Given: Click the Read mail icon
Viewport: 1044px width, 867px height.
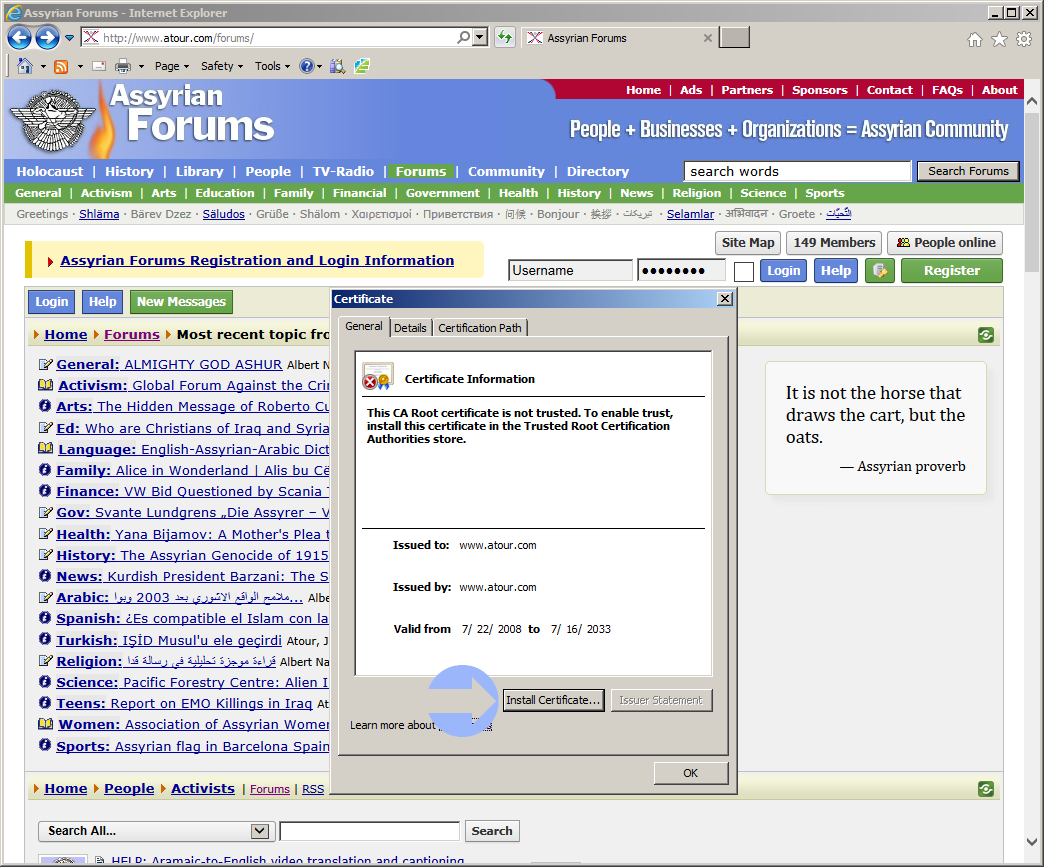Looking at the screenshot, I should click(99, 66).
